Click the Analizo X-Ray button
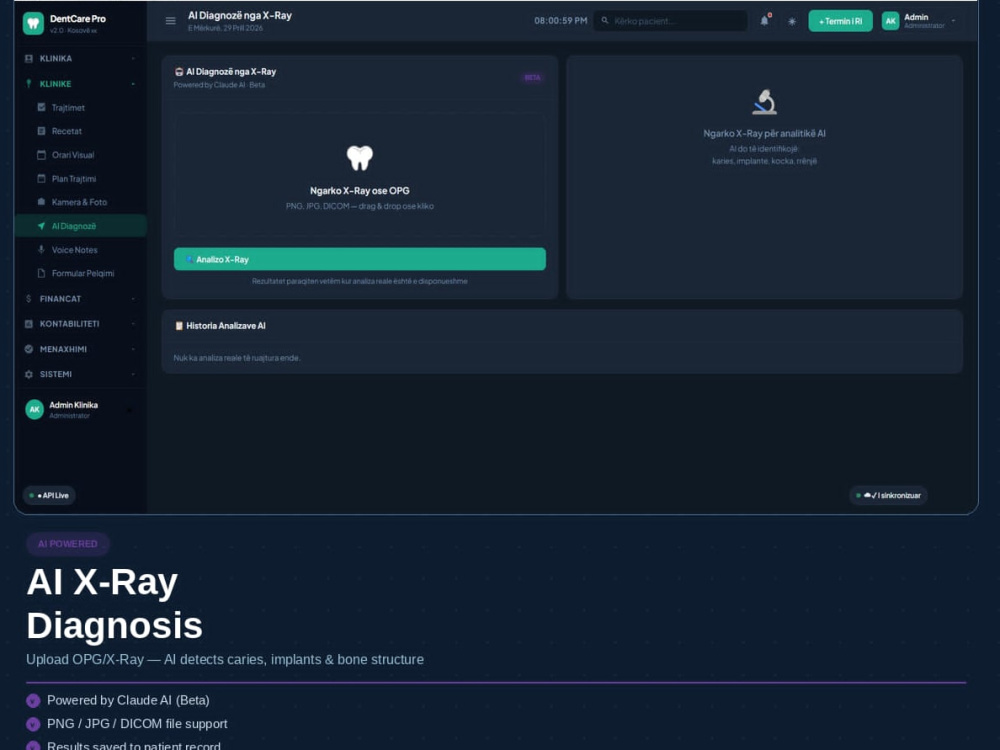 tap(360, 260)
